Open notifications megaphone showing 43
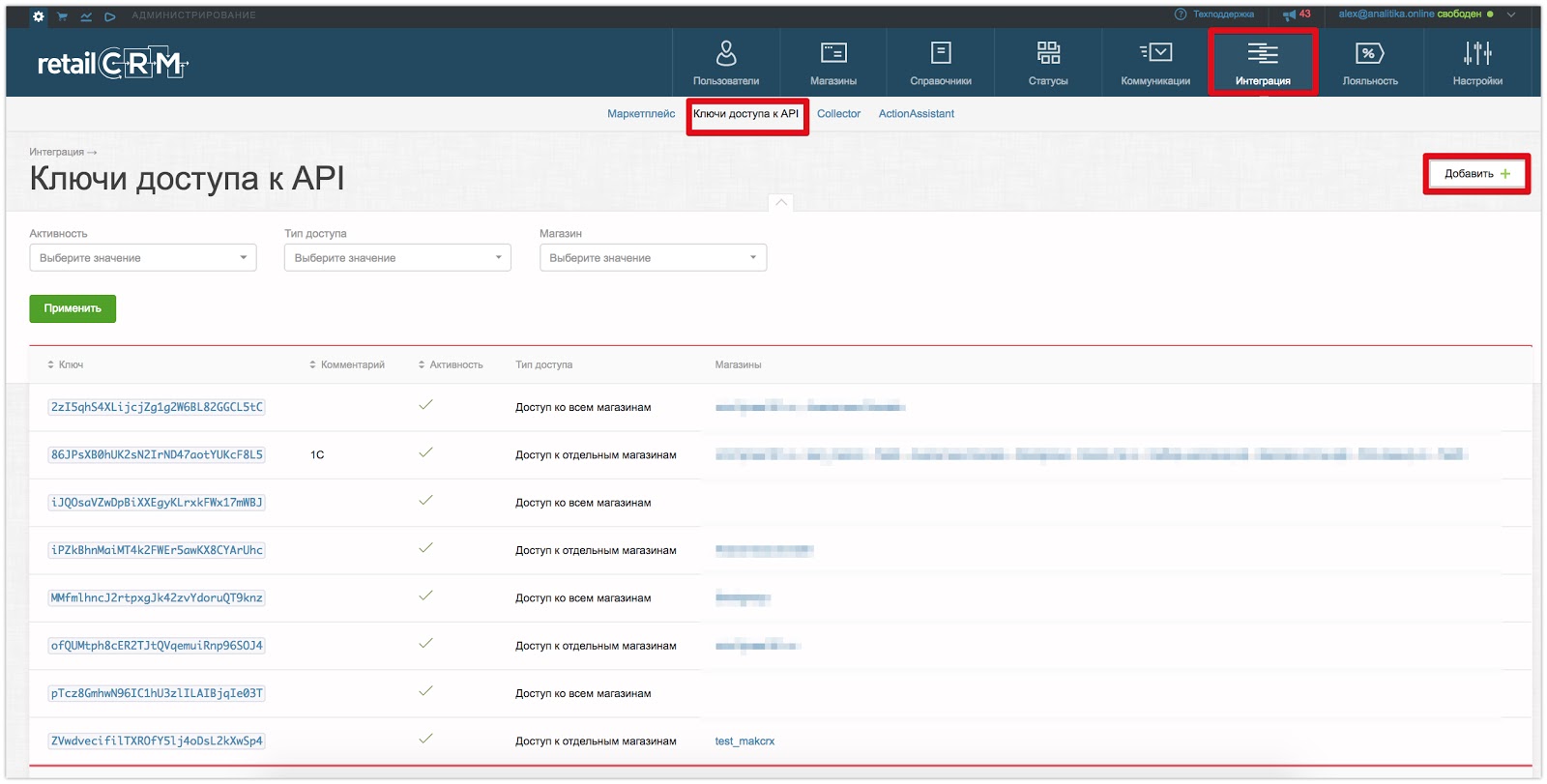 click(1297, 15)
